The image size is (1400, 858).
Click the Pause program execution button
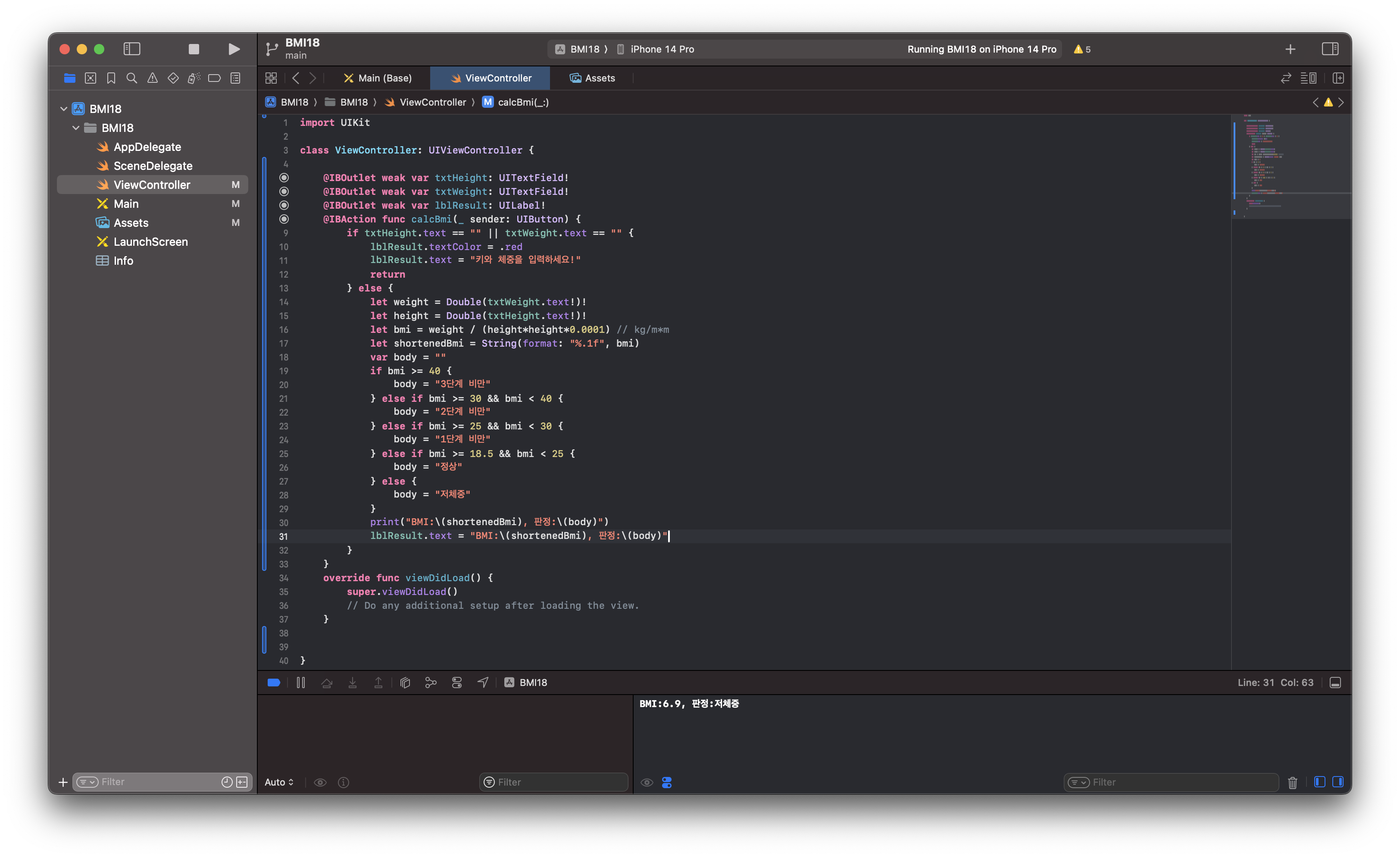pyautogui.click(x=300, y=683)
